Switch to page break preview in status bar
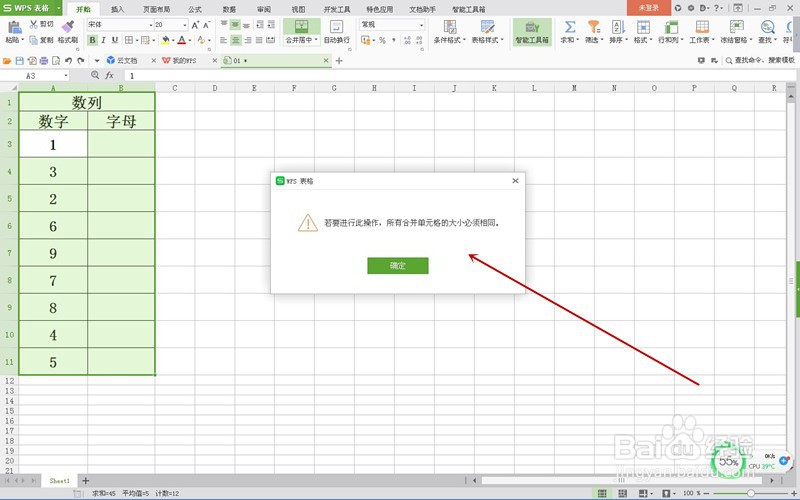Viewport: 800px width, 500px height. coord(622,493)
